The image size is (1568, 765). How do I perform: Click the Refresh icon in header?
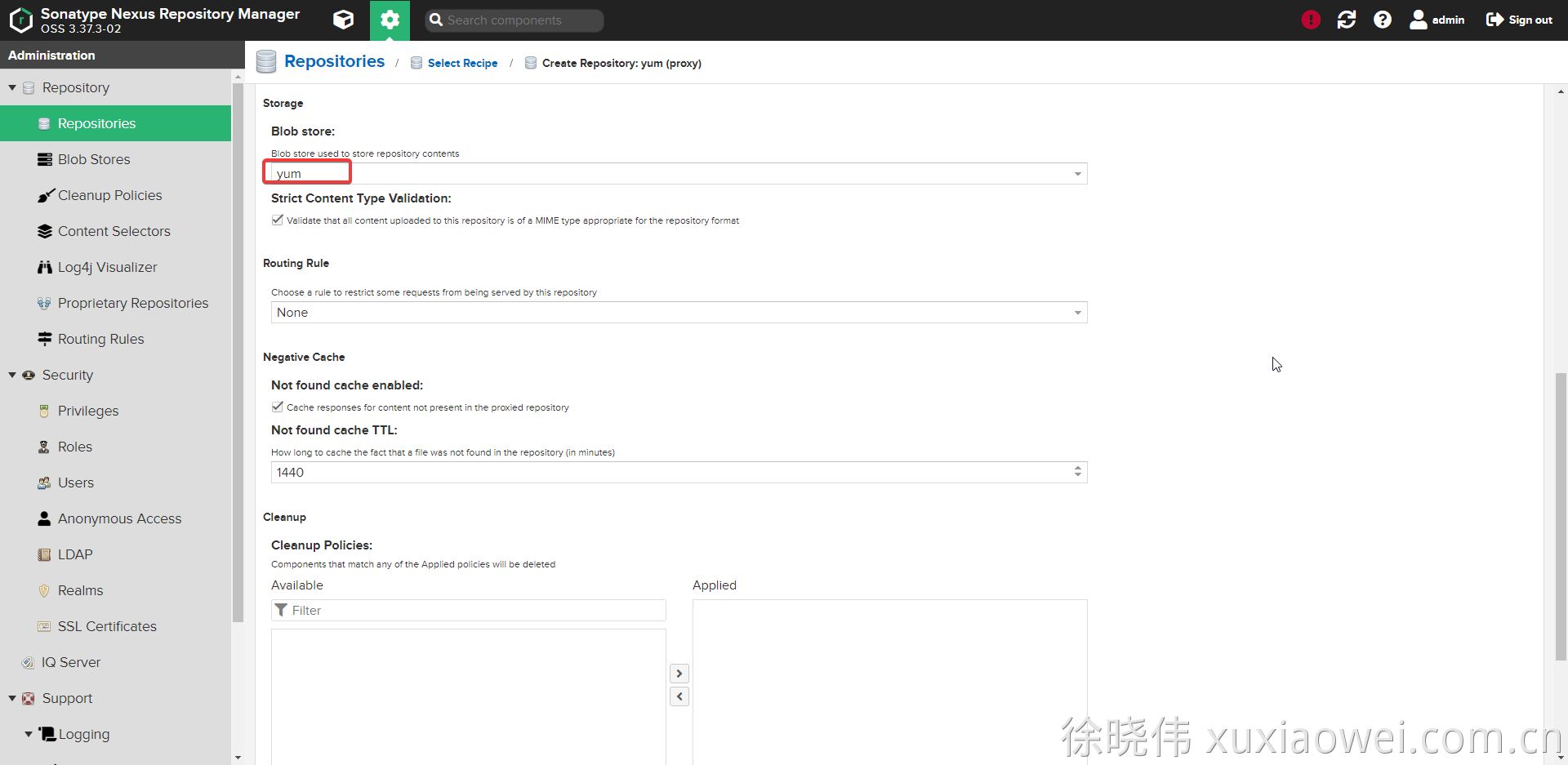coord(1347,20)
